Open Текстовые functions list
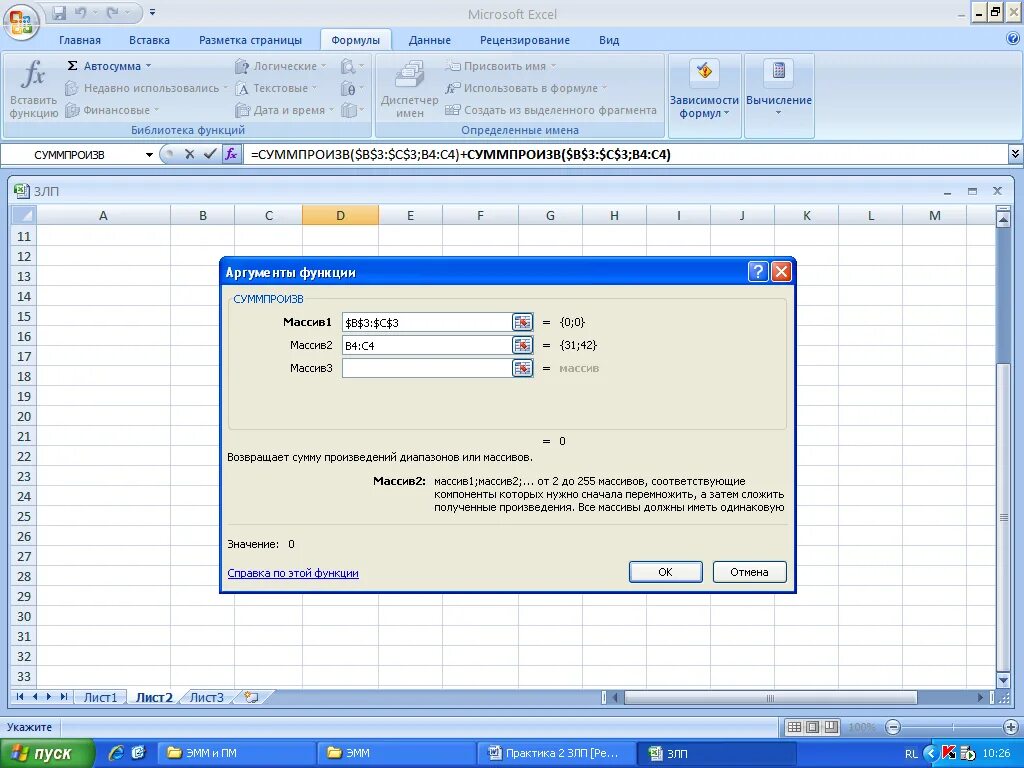This screenshot has height=768, width=1024. click(276, 88)
